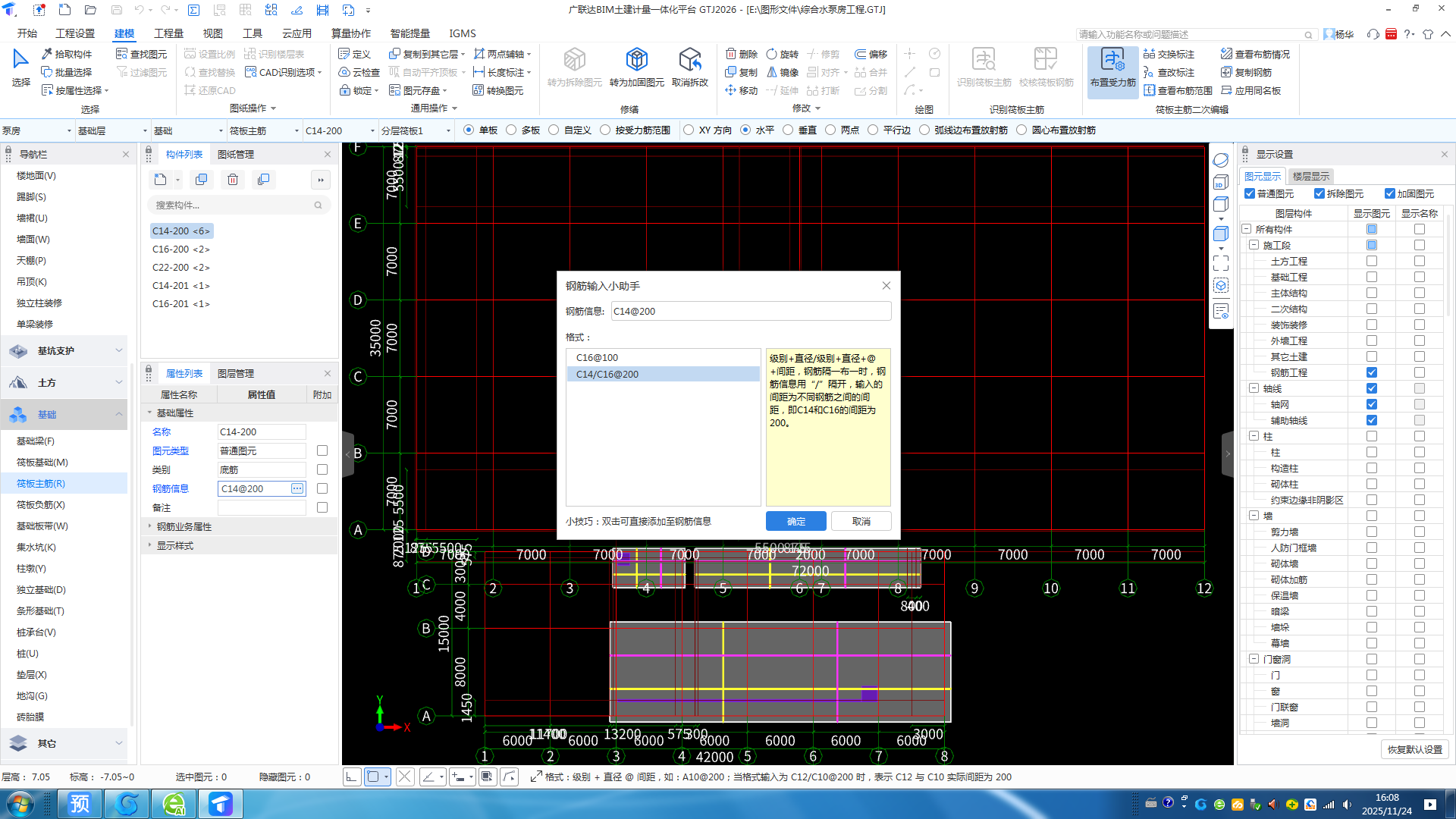1456x819 pixels.
Task: Uncheck 钢筋工程 display checkbox
Action: 1371,372
